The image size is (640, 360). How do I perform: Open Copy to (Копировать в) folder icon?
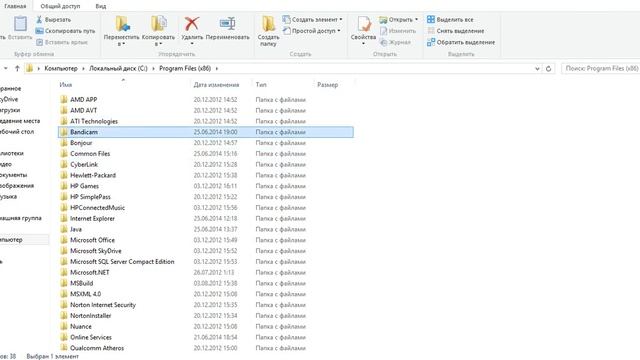coord(158,24)
